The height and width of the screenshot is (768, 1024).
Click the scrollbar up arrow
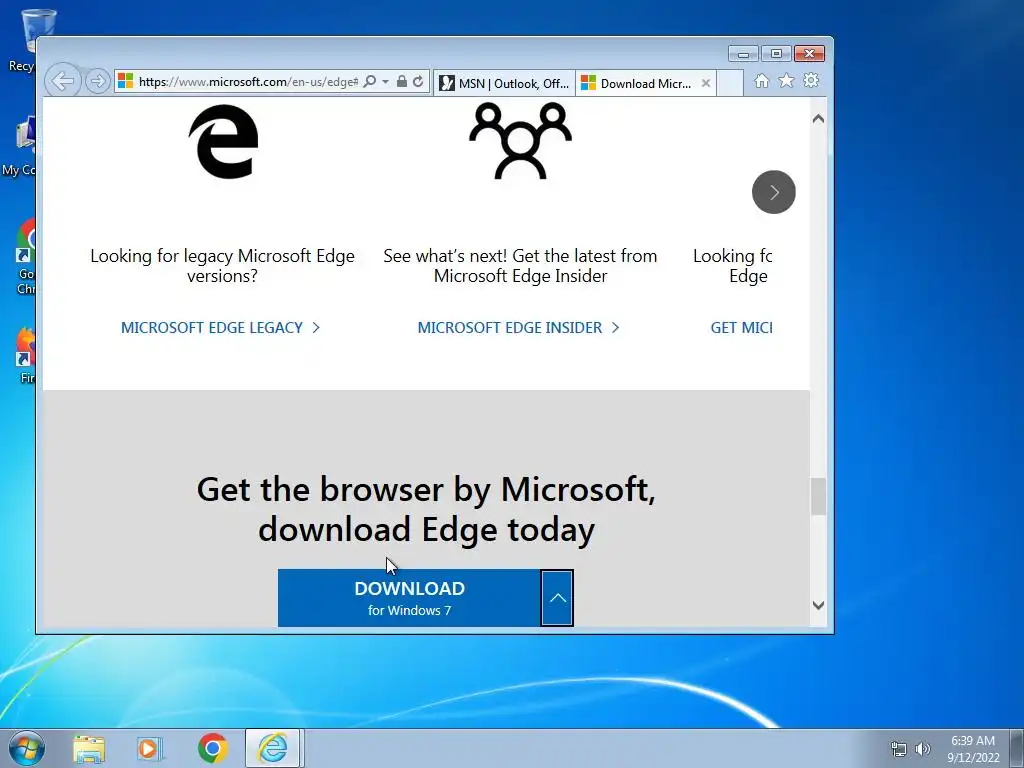point(818,119)
